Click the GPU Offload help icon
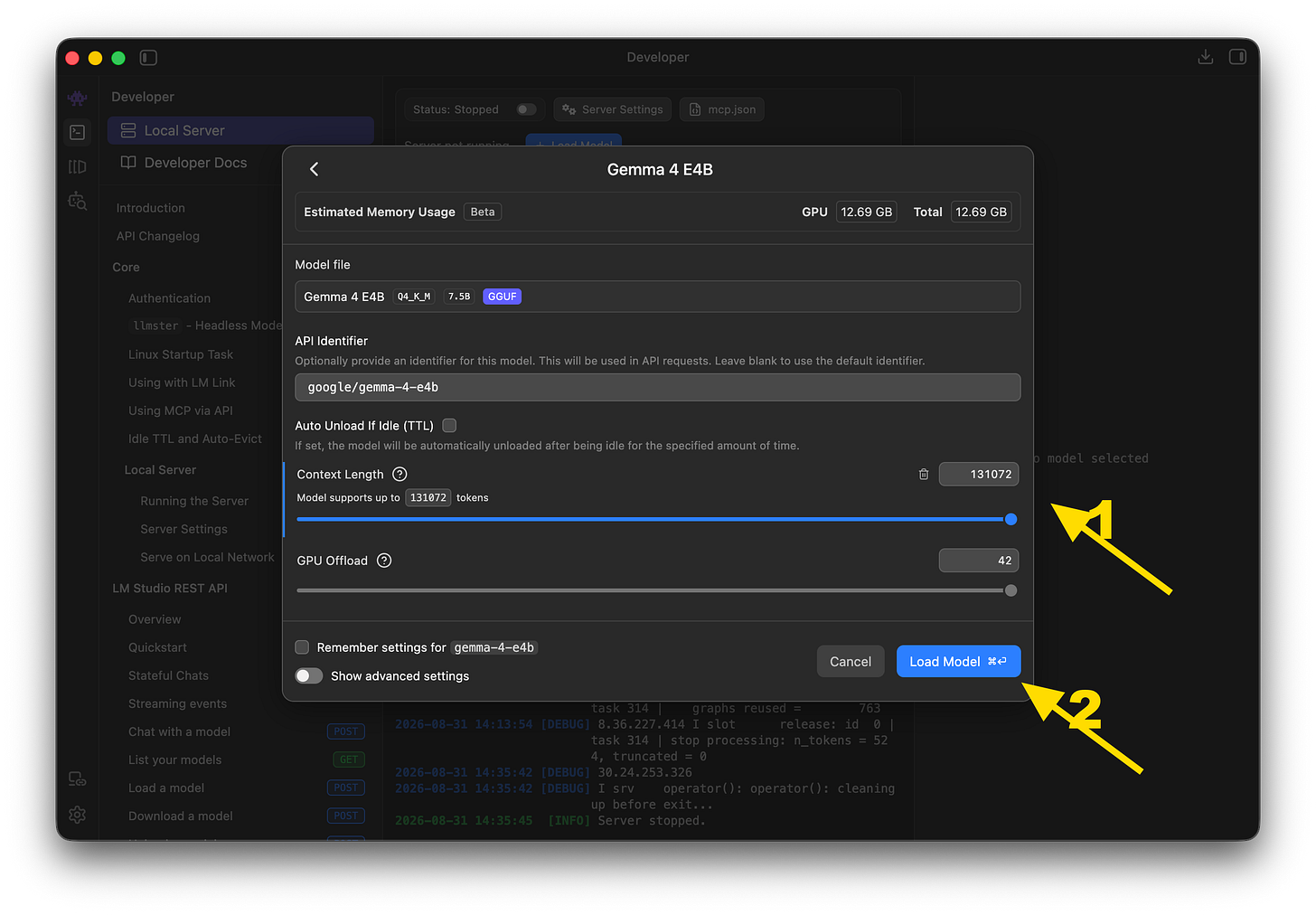Screen dimensions: 1316x915 tap(384, 561)
